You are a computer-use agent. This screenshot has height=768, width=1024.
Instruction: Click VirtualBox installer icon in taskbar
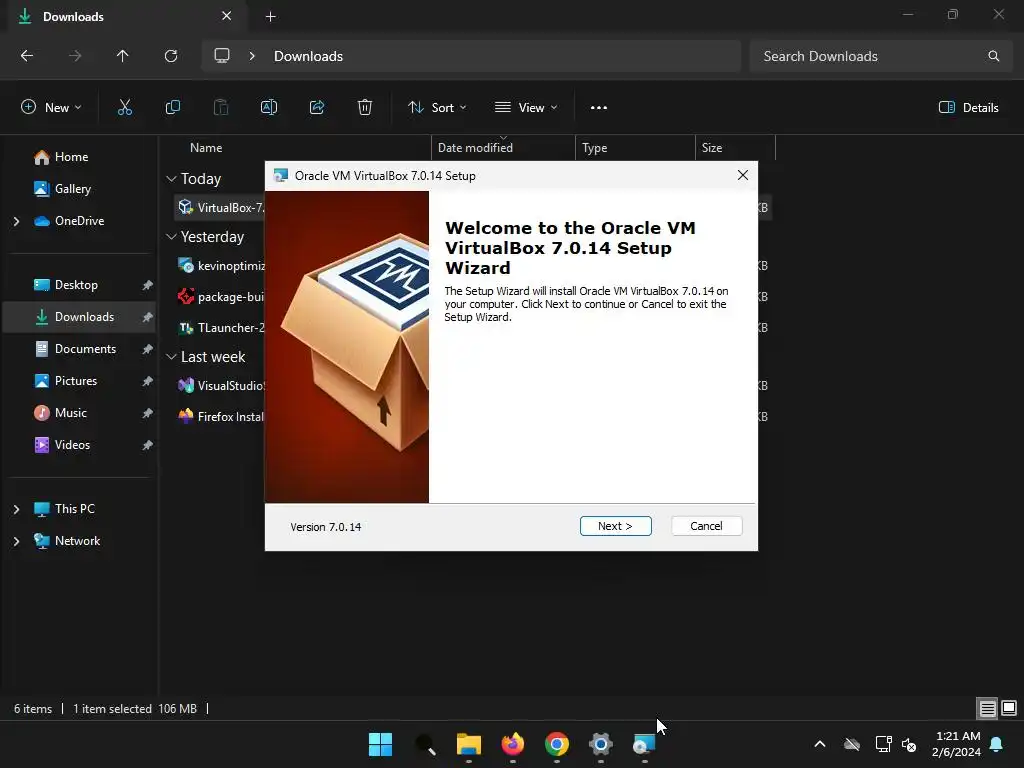click(x=645, y=744)
